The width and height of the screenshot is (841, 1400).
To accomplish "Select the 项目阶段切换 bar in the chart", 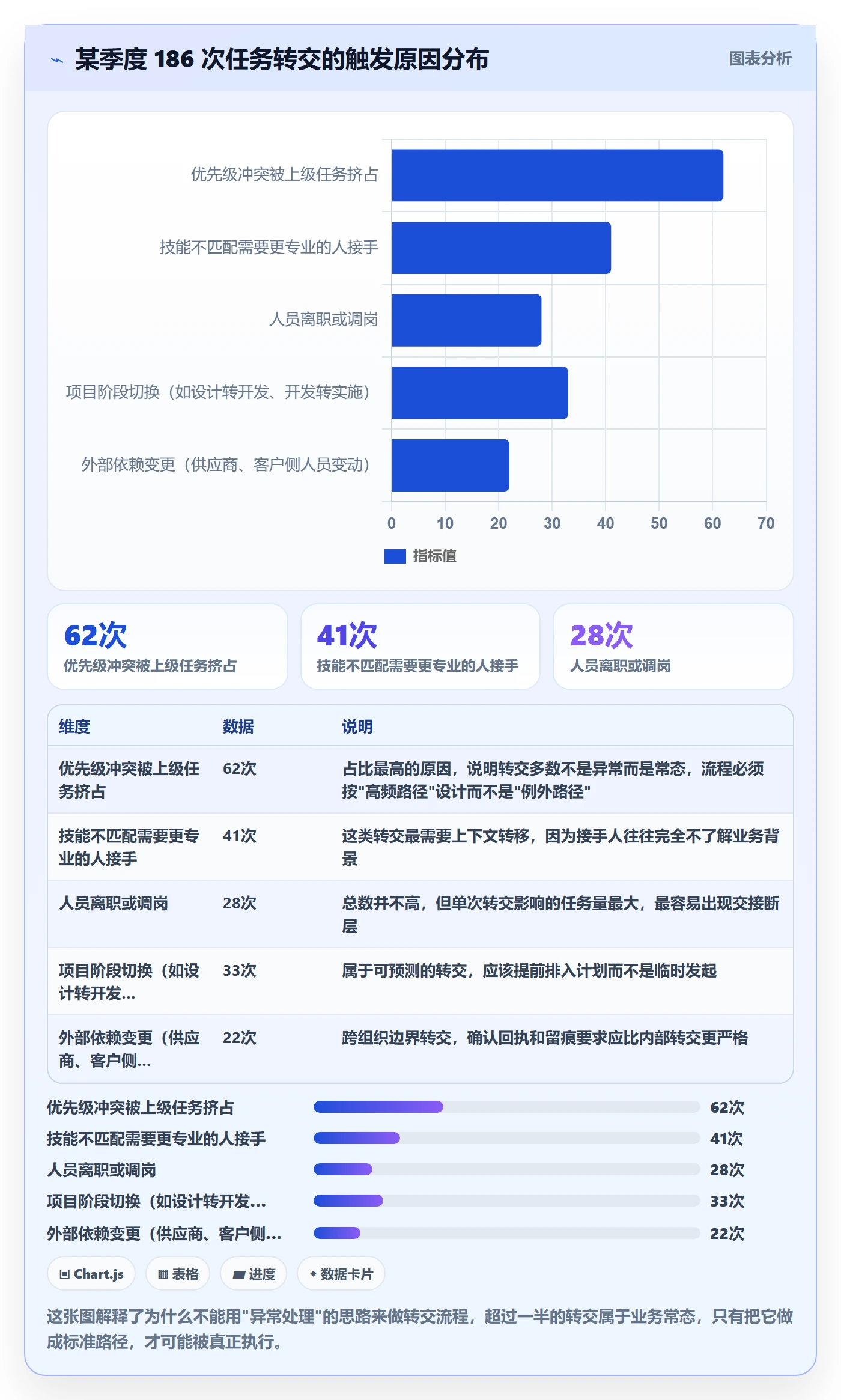I will [x=480, y=393].
